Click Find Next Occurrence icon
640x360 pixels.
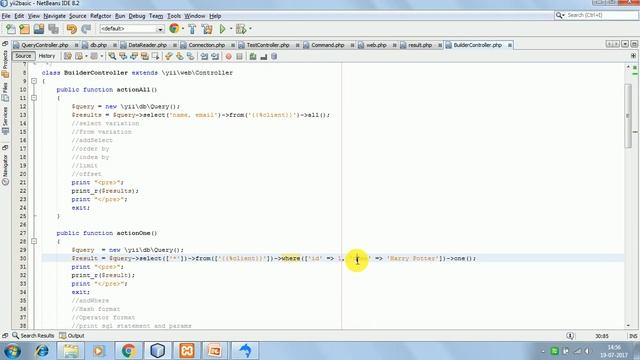pyautogui.click(x=133, y=56)
